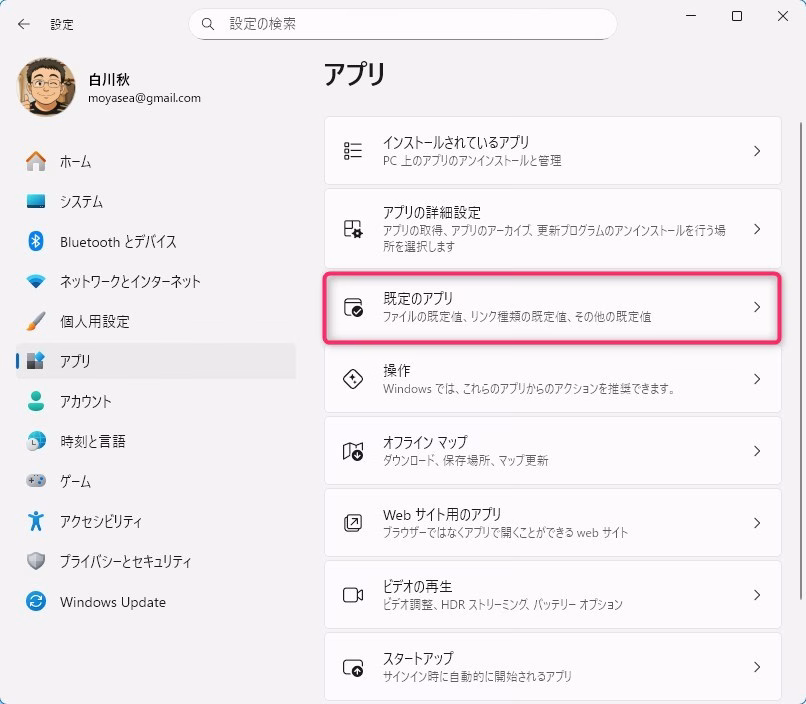This screenshot has width=806, height=704.
Task: Open ネットワークとインターネット settings
Action: click(x=156, y=281)
